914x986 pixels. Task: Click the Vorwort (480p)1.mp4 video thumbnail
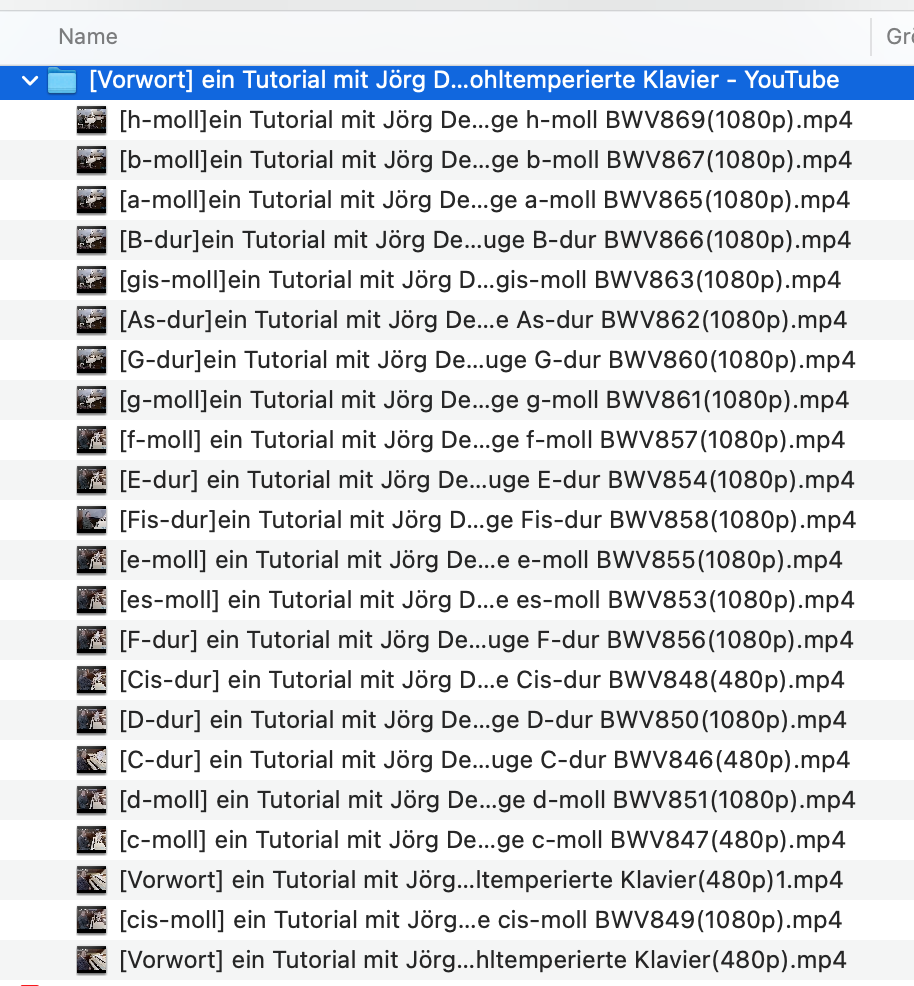(92, 880)
